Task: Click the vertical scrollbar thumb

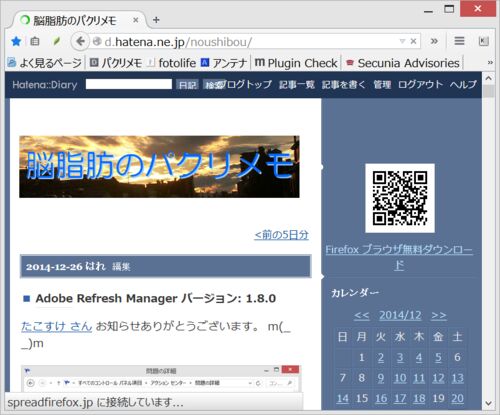Action: tap(489, 91)
